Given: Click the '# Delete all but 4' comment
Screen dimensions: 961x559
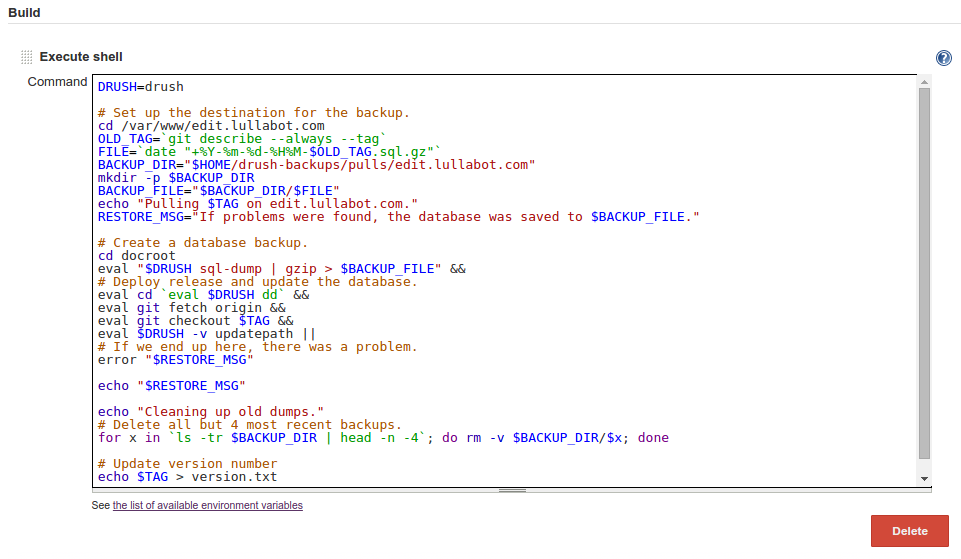Looking at the screenshot, I should [x=249, y=425].
